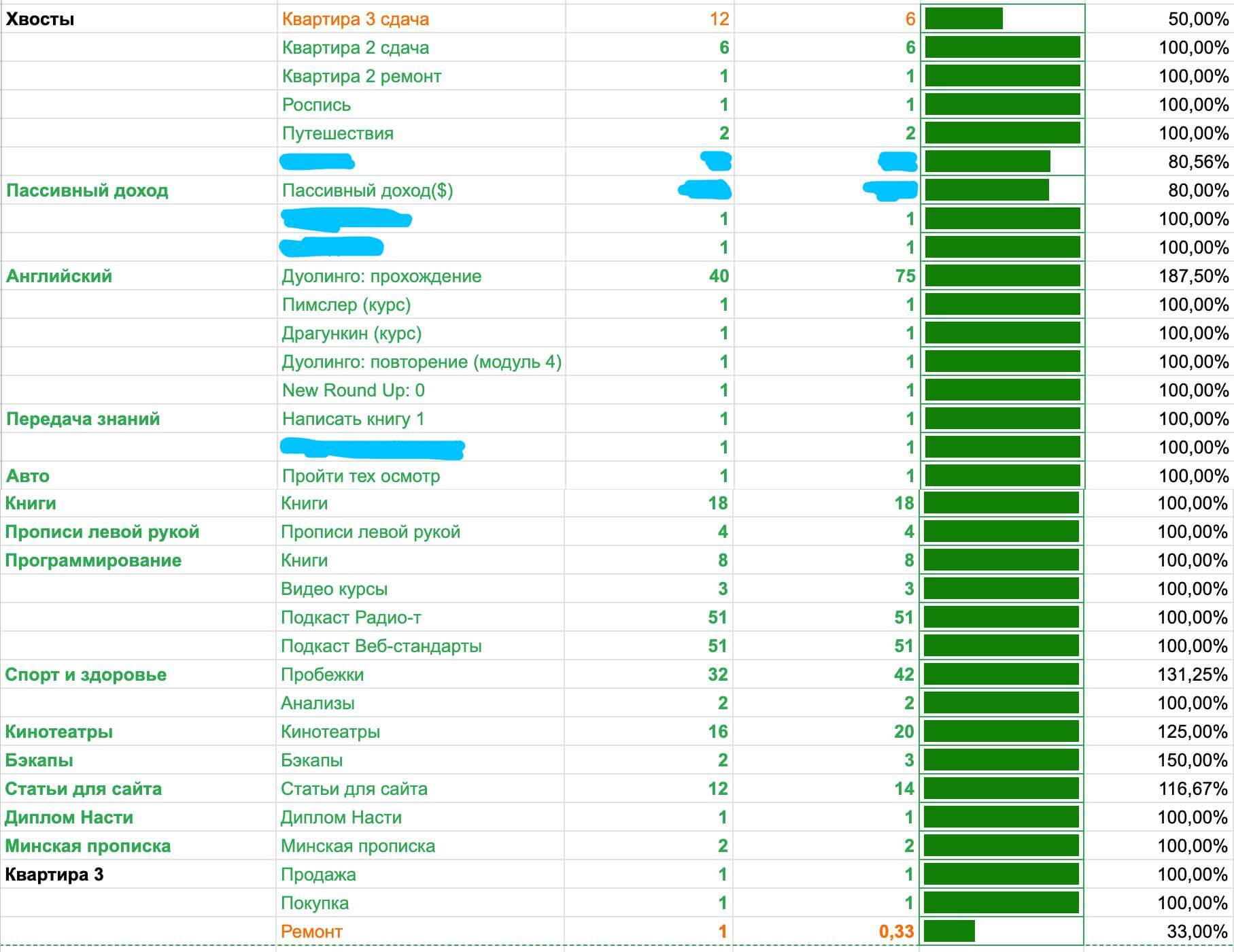Select the bold "Английский" category cell
This screenshot has width=1234, height=952.
(59, 276)
